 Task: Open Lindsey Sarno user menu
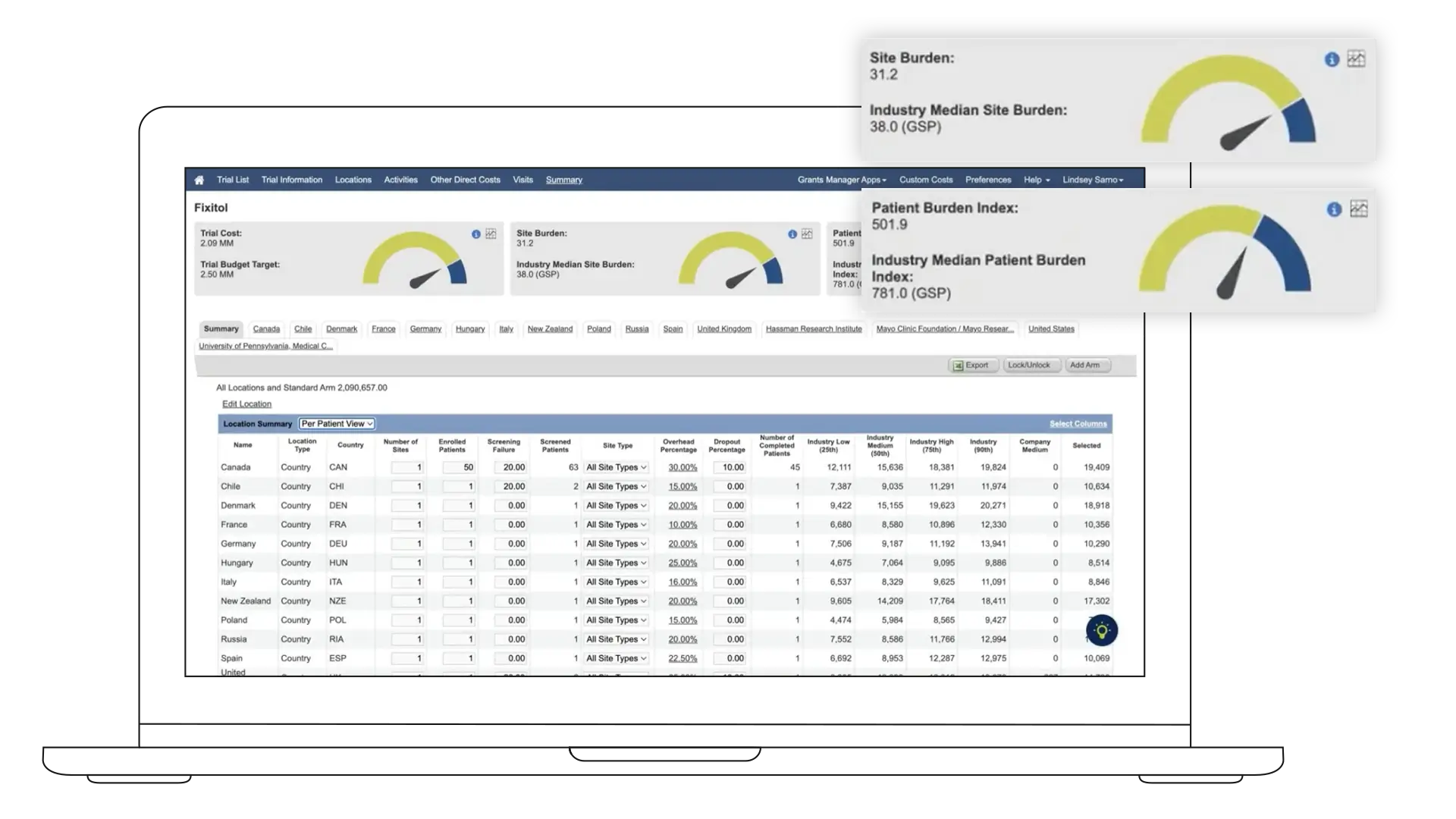point(1093,180)
